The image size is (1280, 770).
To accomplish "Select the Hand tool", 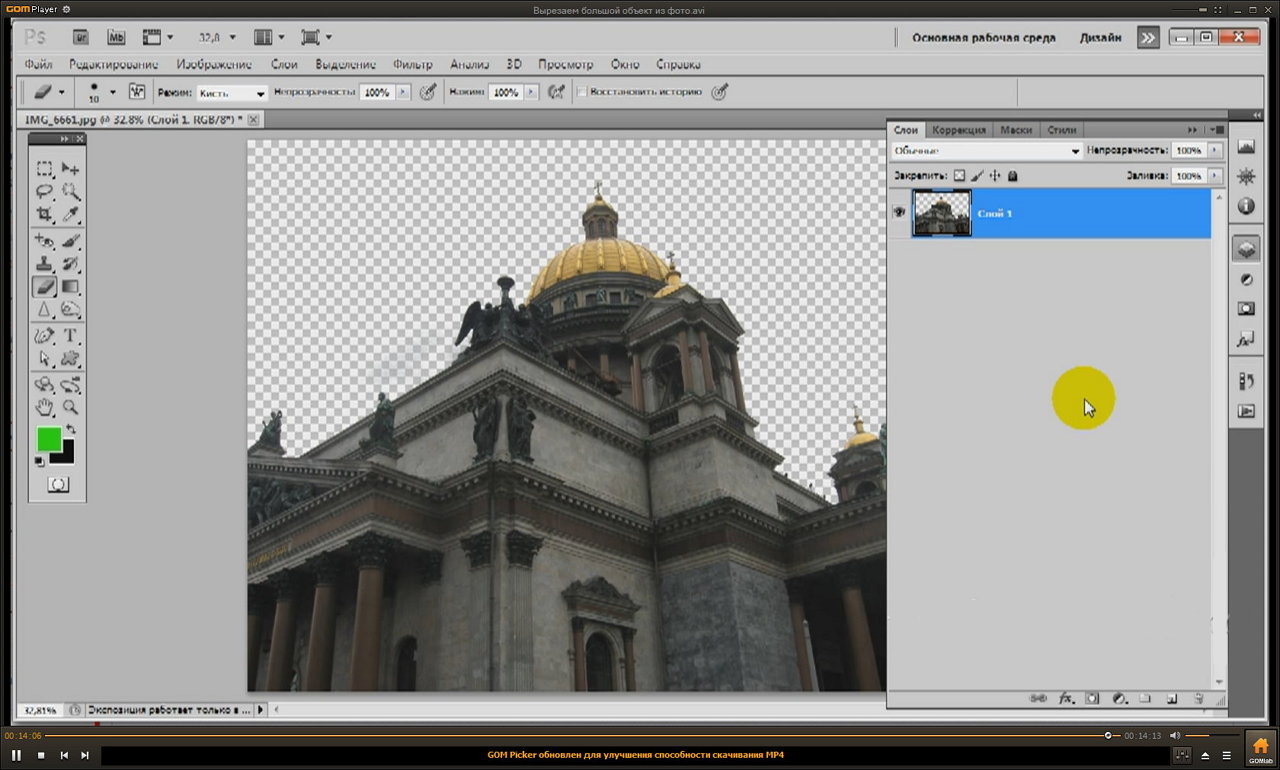I will (x=45, y=407).
